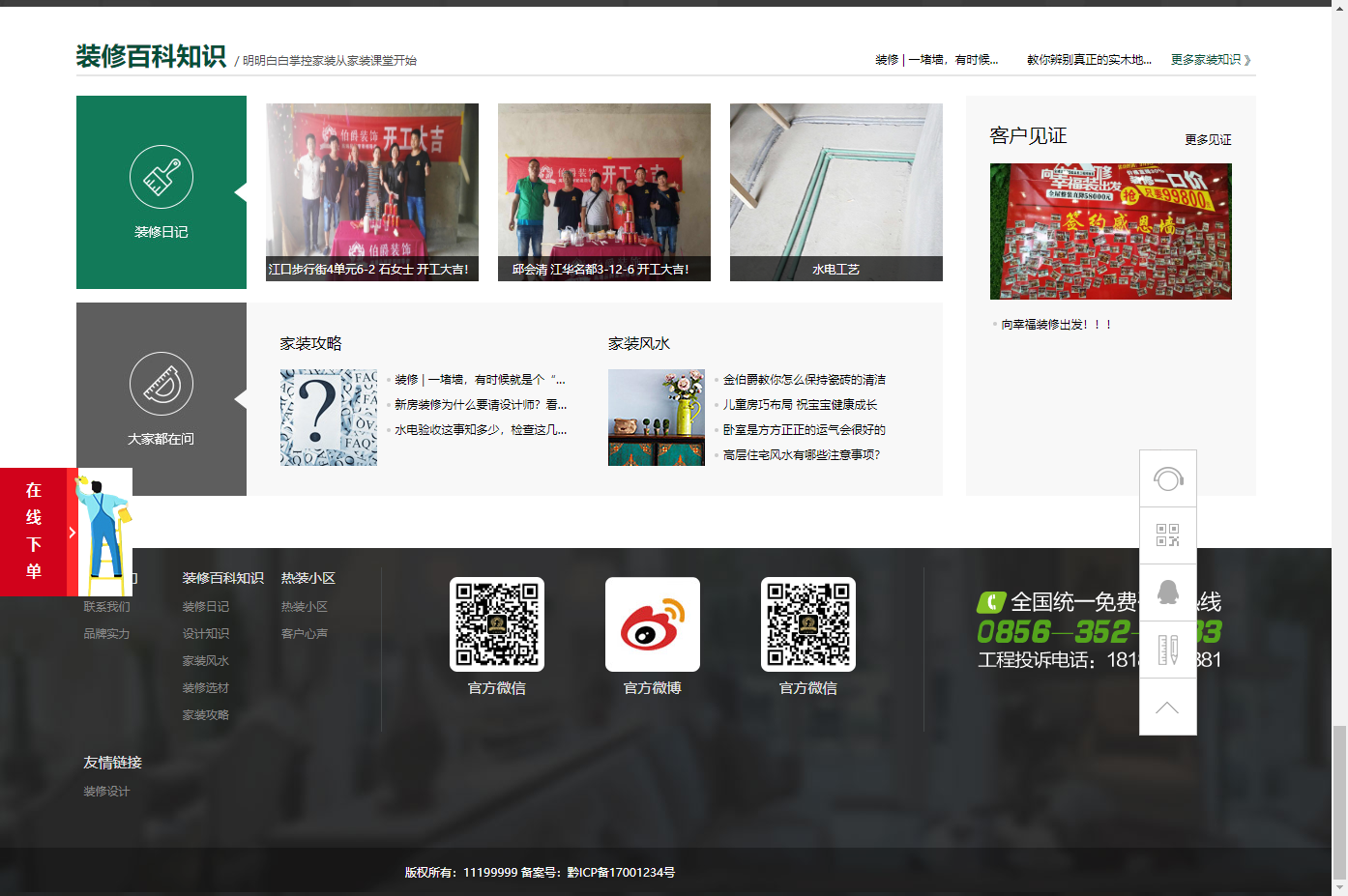This screenshot has width=1348, height=896.
Task: Open 金伯爵教你怎么保持瓷砖的清洁 article
Action: [x=805, y=380]
